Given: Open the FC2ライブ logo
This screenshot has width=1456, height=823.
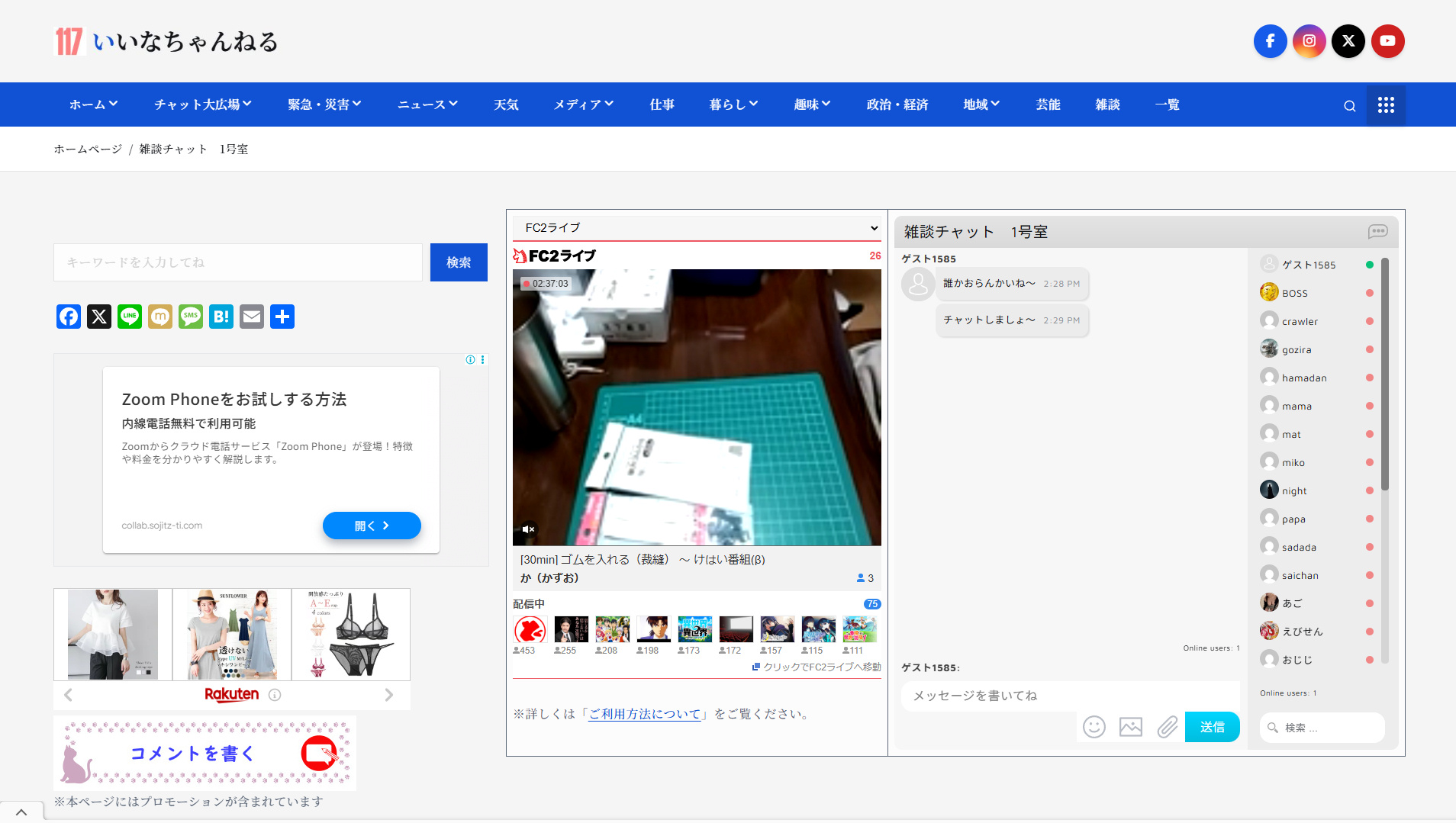Looking at the screenshot, I should 554,256.
